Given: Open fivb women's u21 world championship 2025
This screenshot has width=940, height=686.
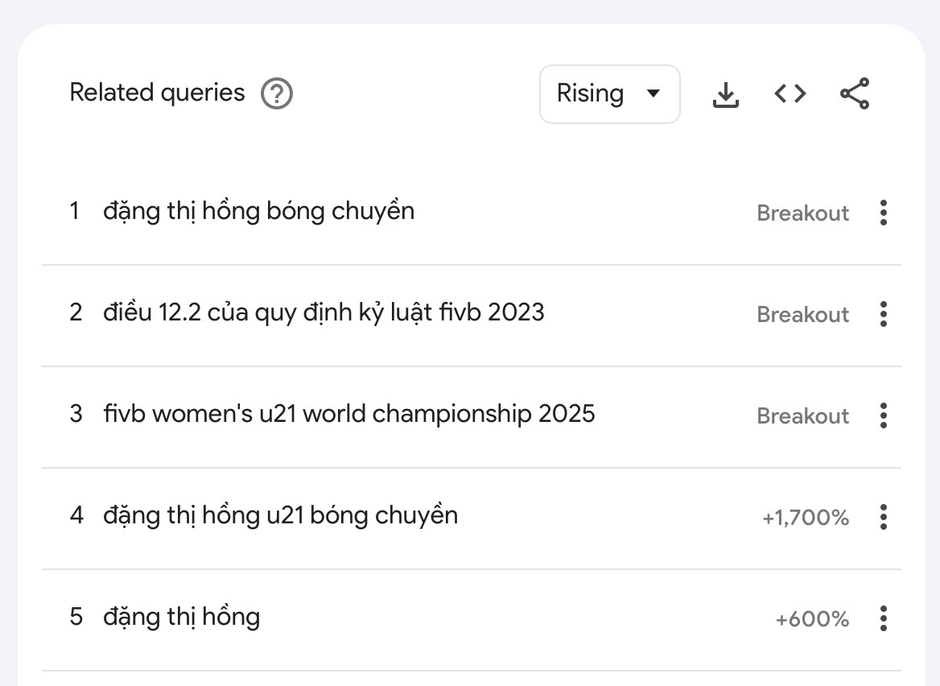Looking at the screenshot, I should click(x=349, y=414).
